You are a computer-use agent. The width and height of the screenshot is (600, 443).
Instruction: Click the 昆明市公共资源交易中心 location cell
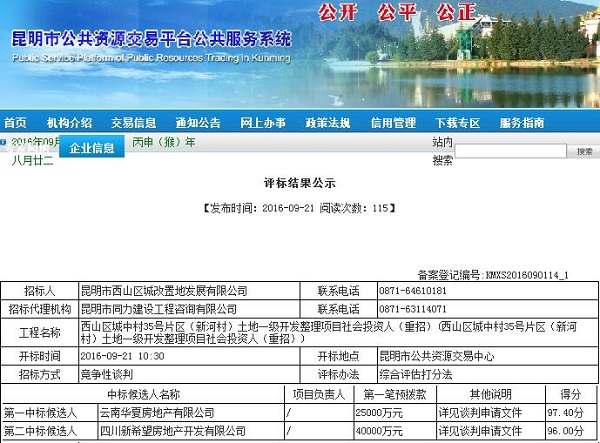435,357
